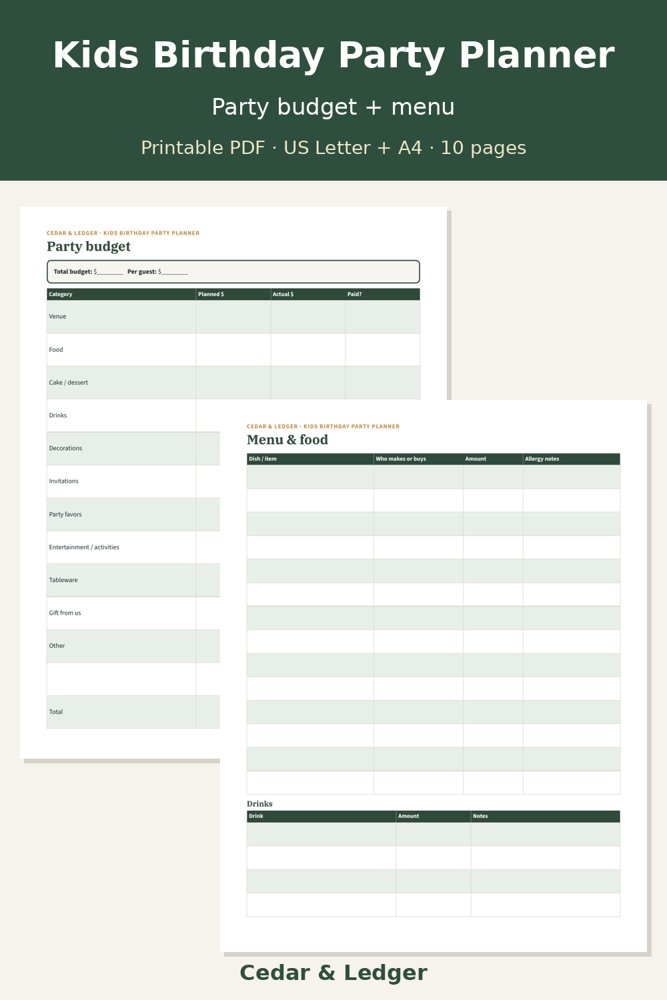Click the 'Dish / item' column header
Image resolution: width=667 pixels, height=1000 pixels.
(310, 459)
